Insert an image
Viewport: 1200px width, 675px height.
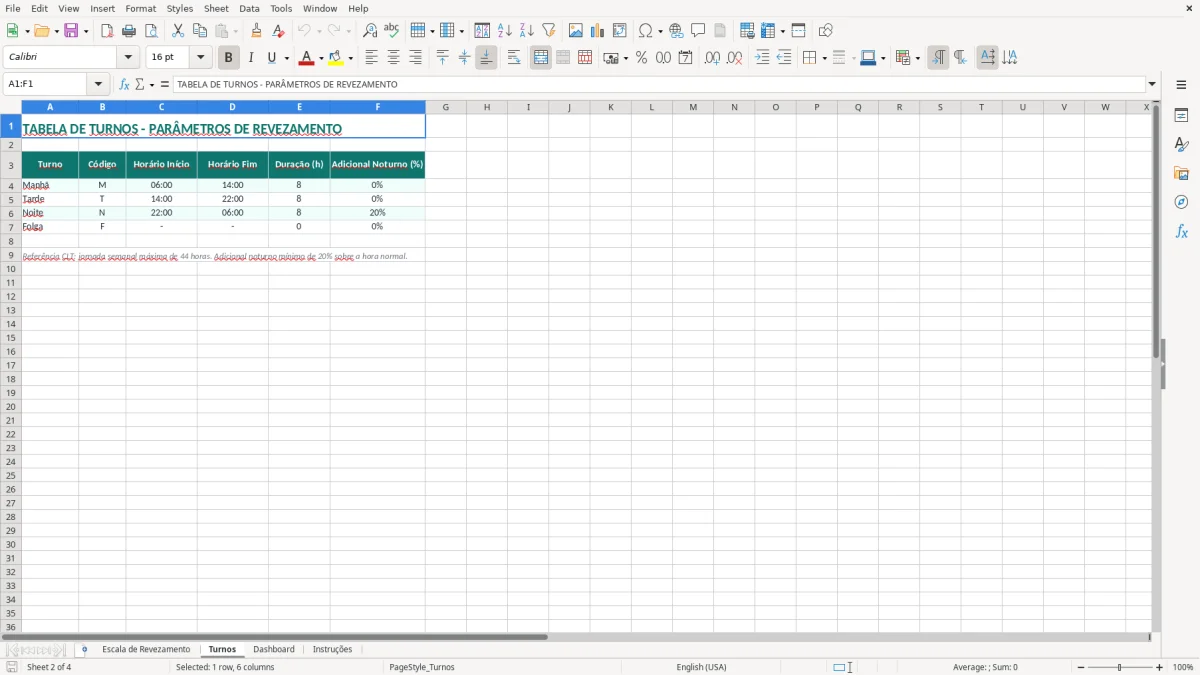(x=576, y=31)
